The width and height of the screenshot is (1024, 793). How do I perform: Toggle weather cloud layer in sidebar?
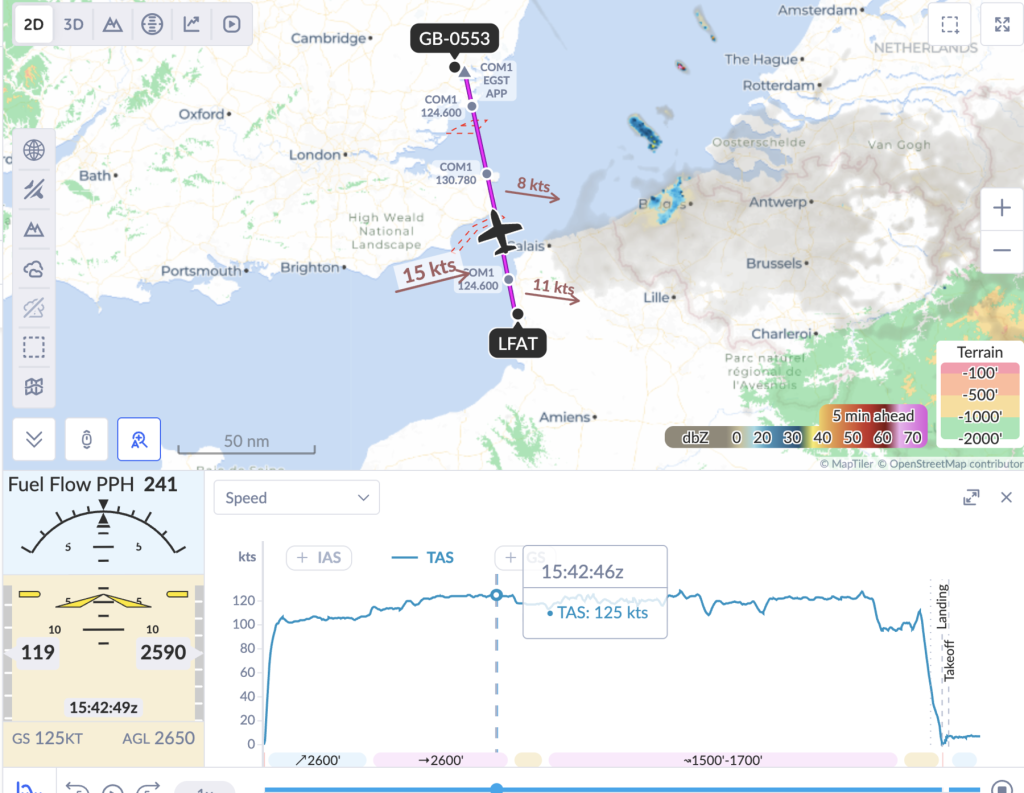pos(34,268)
